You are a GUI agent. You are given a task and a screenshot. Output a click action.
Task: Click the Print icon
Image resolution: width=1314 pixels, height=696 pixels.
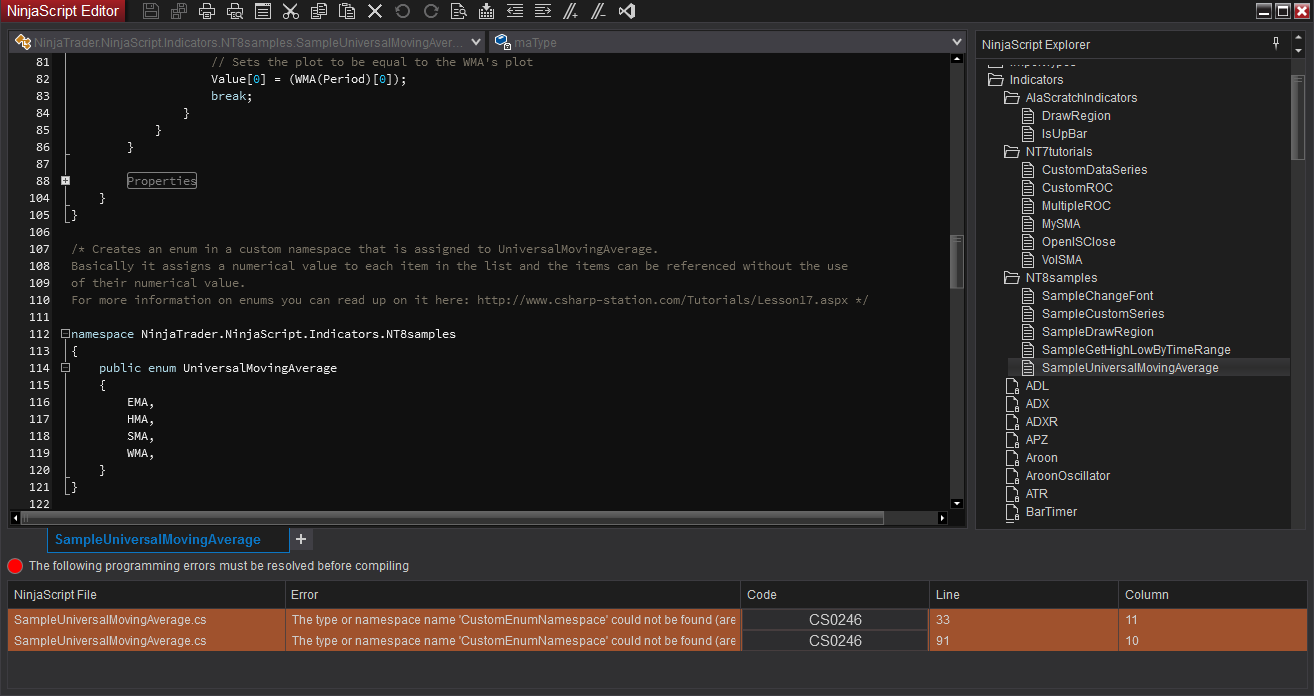(207, 11)
